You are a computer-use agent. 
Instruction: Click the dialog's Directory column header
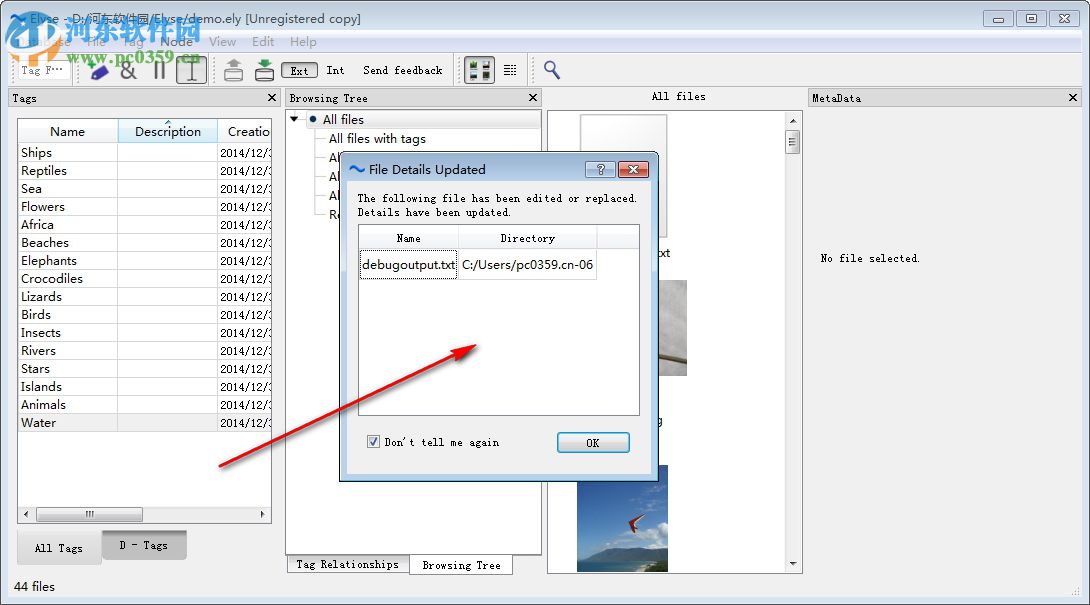528,238
